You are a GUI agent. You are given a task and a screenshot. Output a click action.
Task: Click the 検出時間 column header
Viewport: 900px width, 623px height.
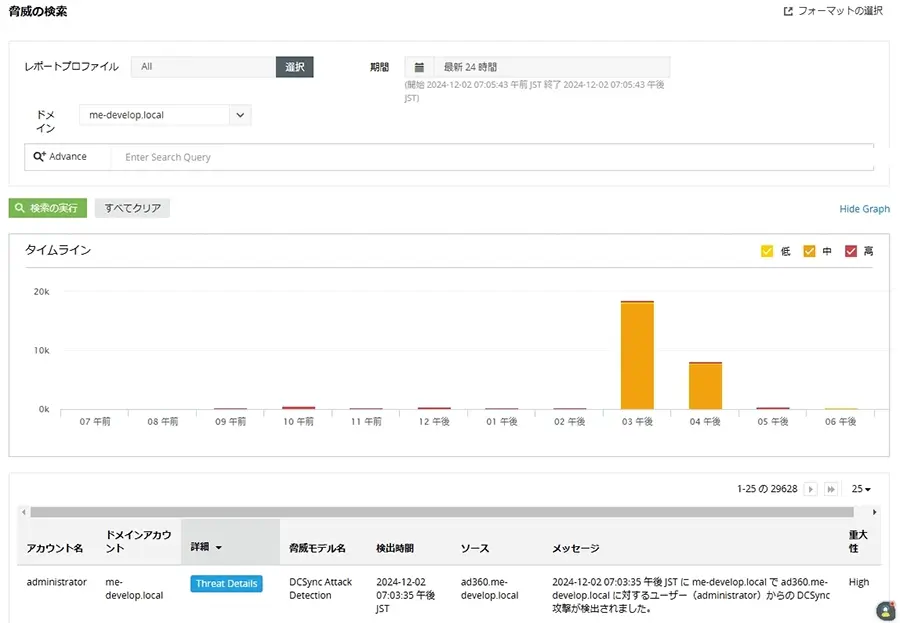[395, 548]
